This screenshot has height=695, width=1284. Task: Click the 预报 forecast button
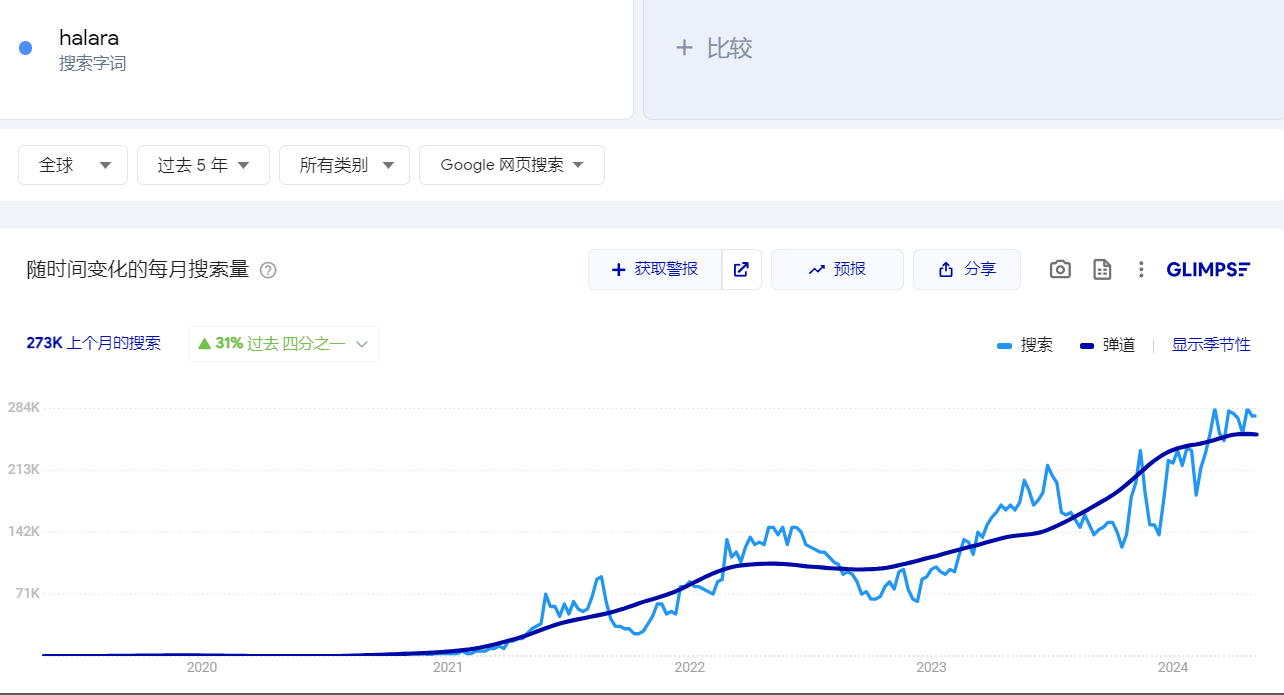pos(837,269)
